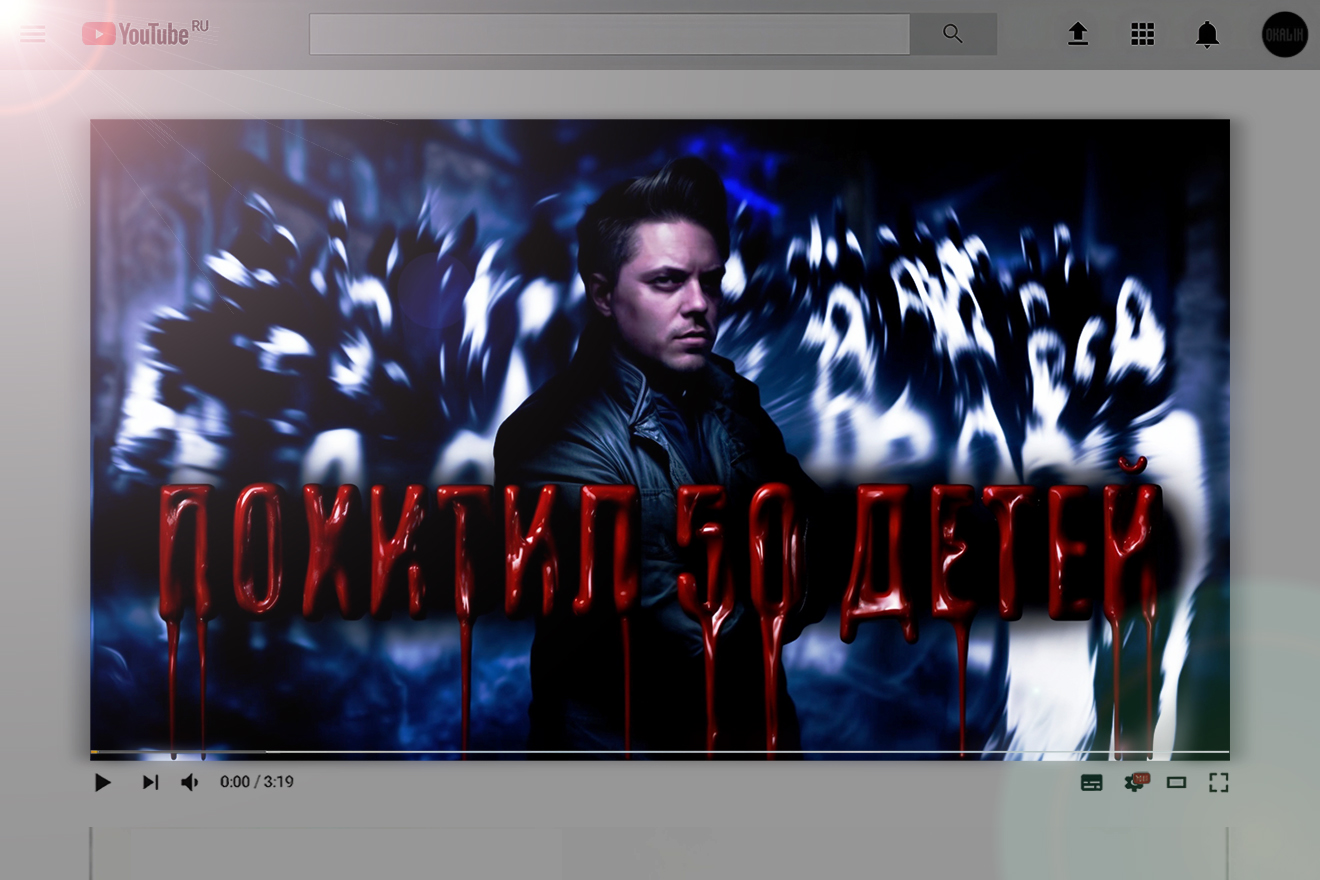1320x880 pixels.
Task: Open the player settings gear
Action: 1136,782
